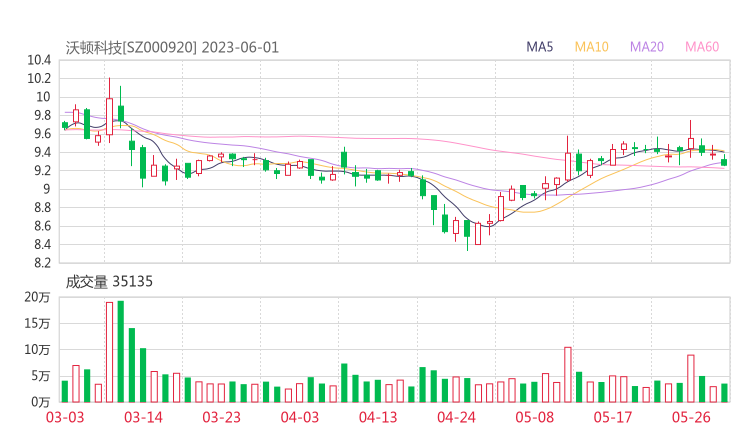Click the 10万 volume axis label

37,350
